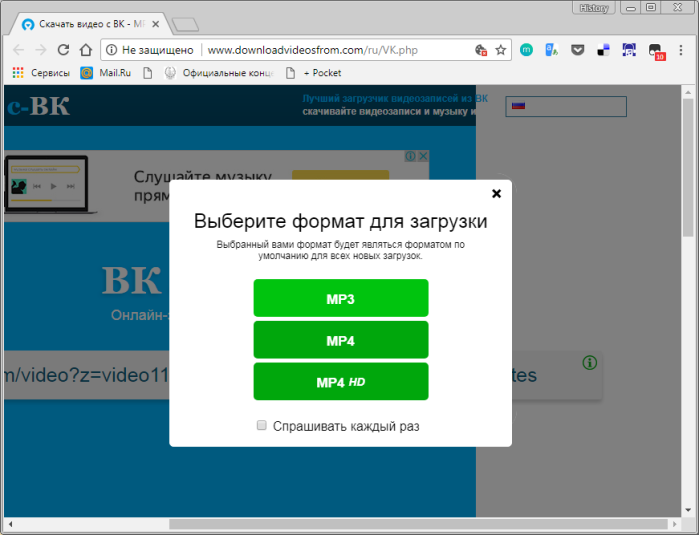This screenshot has width=699, height=535.
Task: Close the 'Скачать видео с ВК' tab
Action: coord(156,24)
